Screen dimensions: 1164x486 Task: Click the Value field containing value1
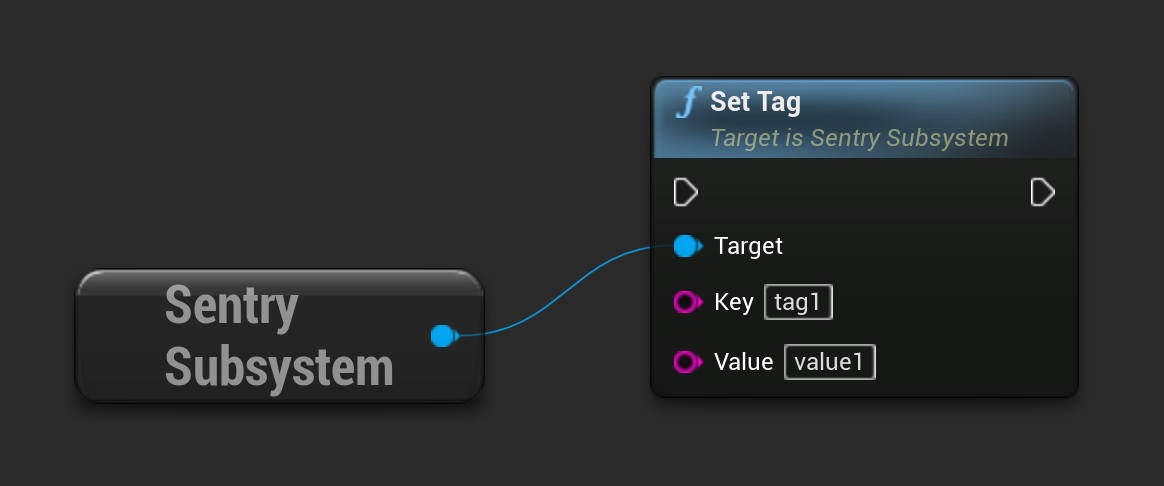point(830,362)
